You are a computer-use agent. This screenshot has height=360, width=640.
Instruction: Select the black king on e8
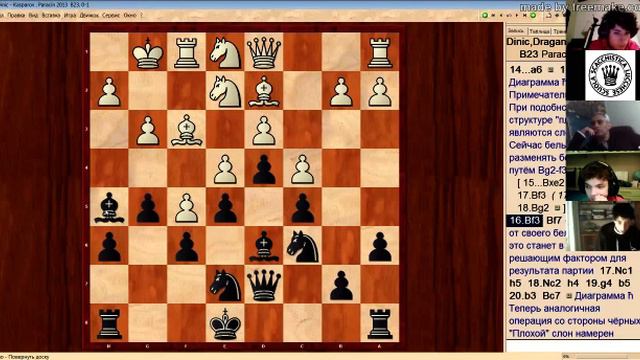click(x=225, y=324)
